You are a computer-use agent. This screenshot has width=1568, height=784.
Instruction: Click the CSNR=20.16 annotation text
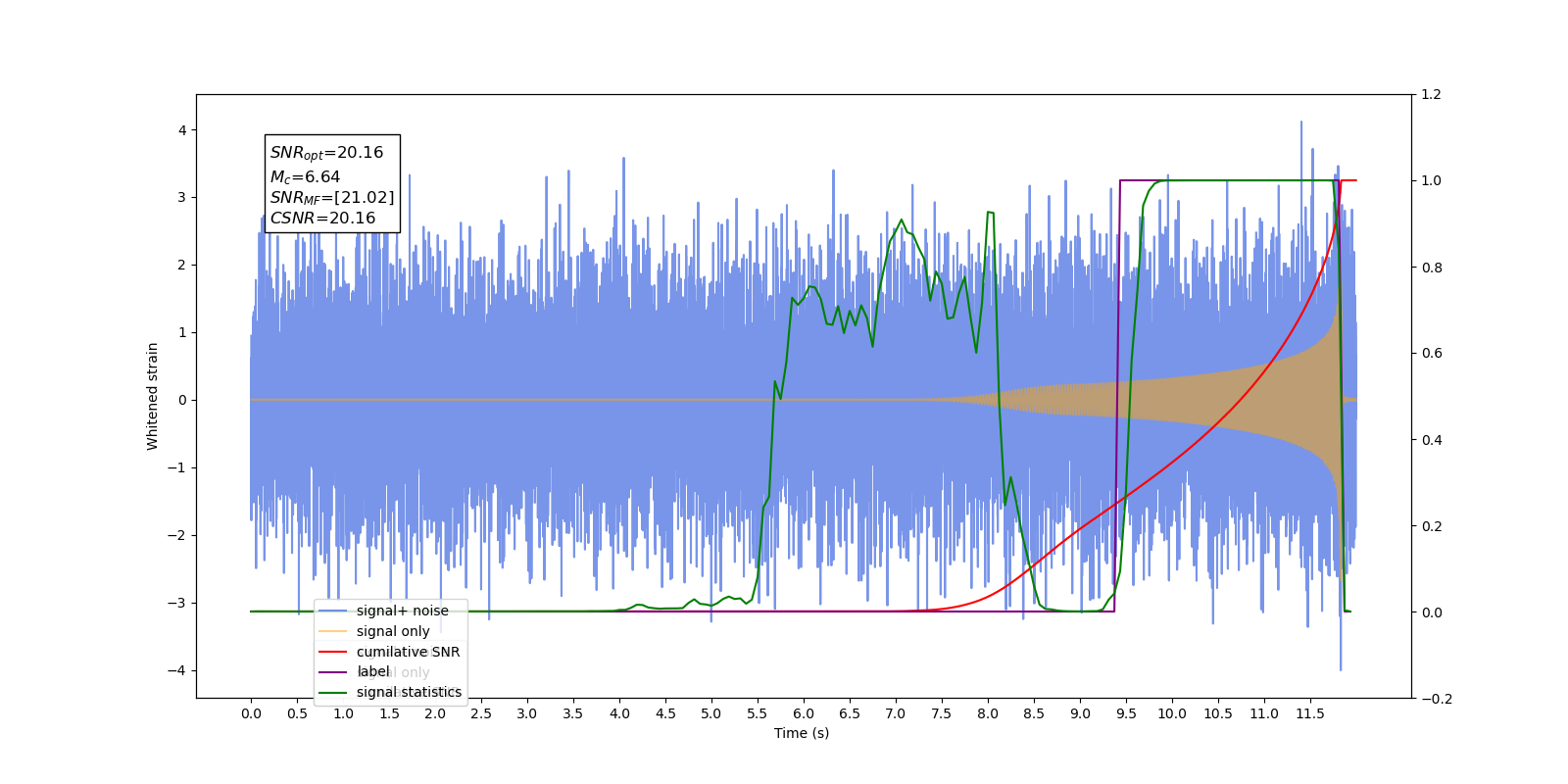click(322, 219)
